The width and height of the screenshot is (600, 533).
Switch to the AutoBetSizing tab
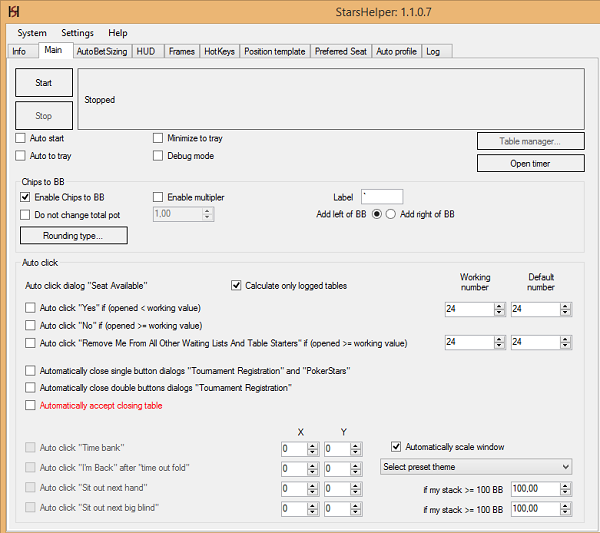click(102, 51)
